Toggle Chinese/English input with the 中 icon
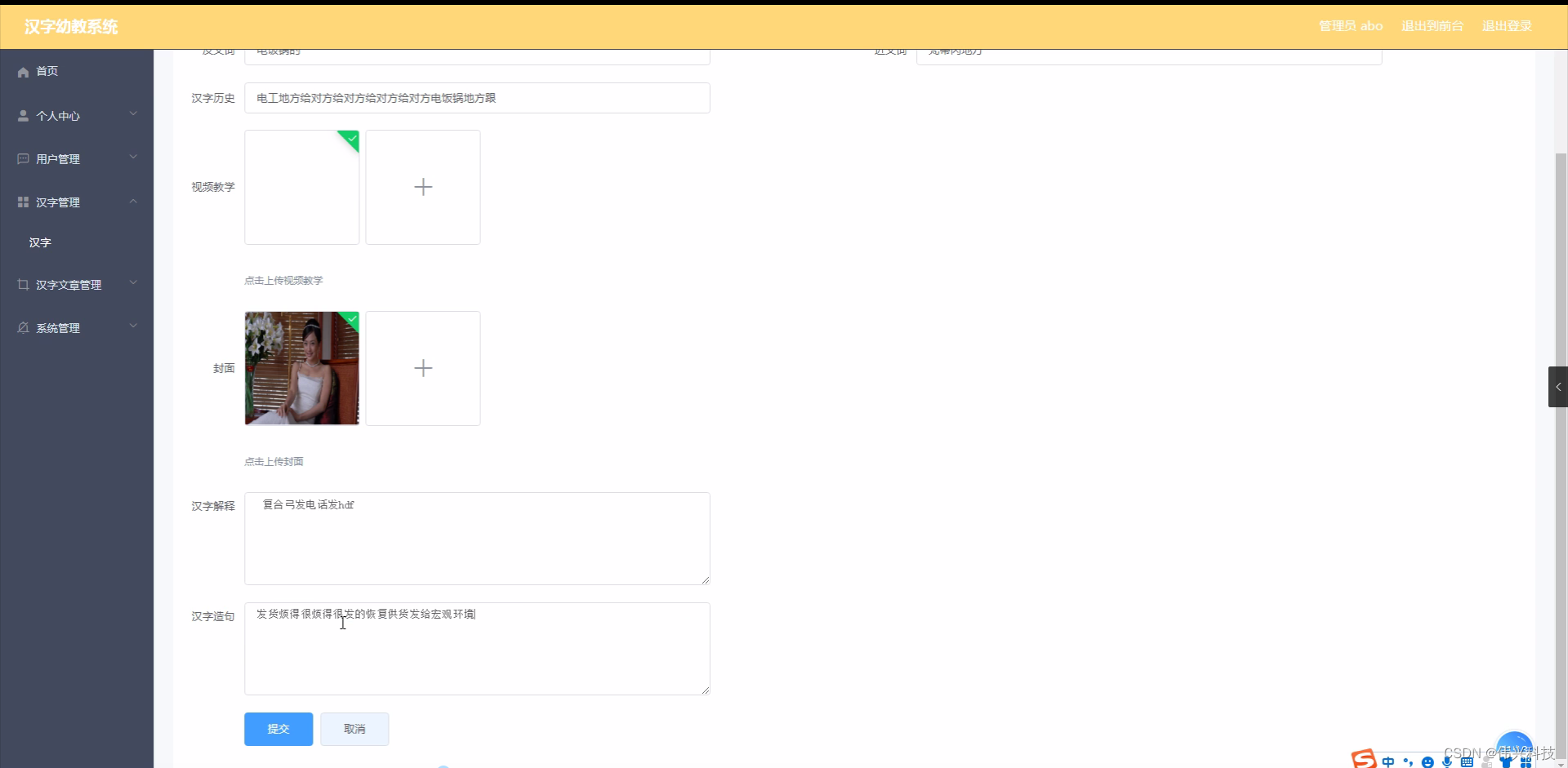1568x768 pixels. 1389,761
